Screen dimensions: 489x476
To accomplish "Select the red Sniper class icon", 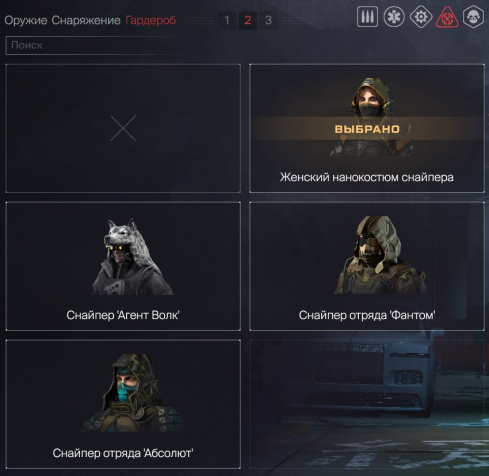I will pyautogui.click(x=447, y=17).
